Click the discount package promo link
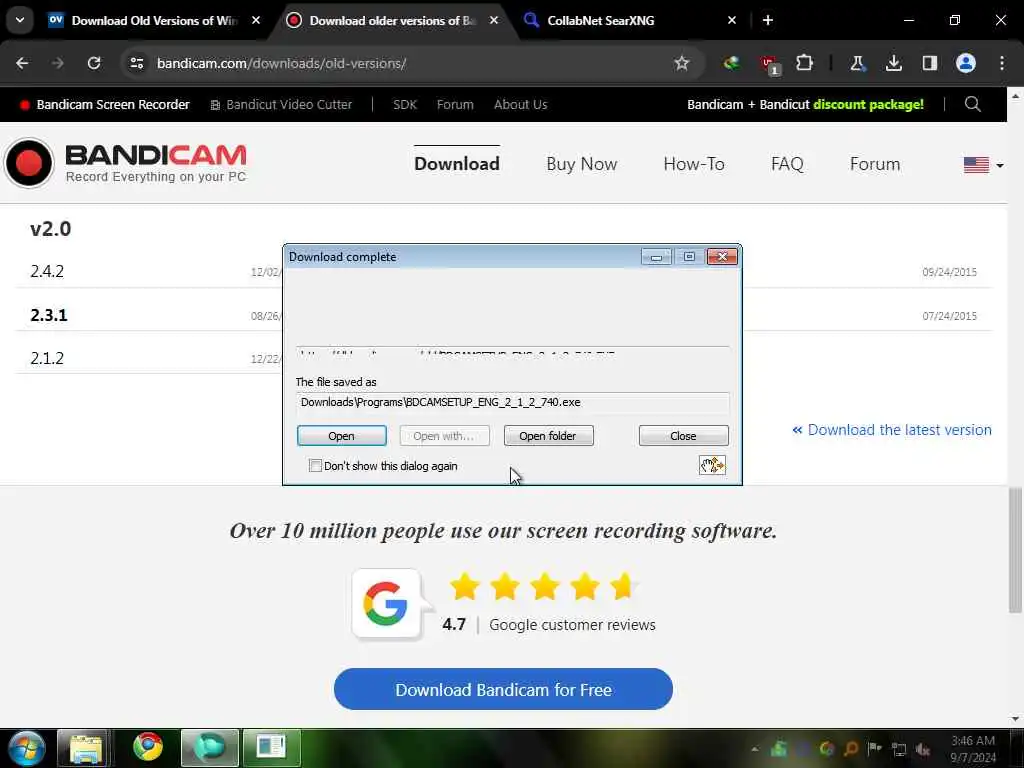This screenshot has width=1024, height=768. pos(805,104)
